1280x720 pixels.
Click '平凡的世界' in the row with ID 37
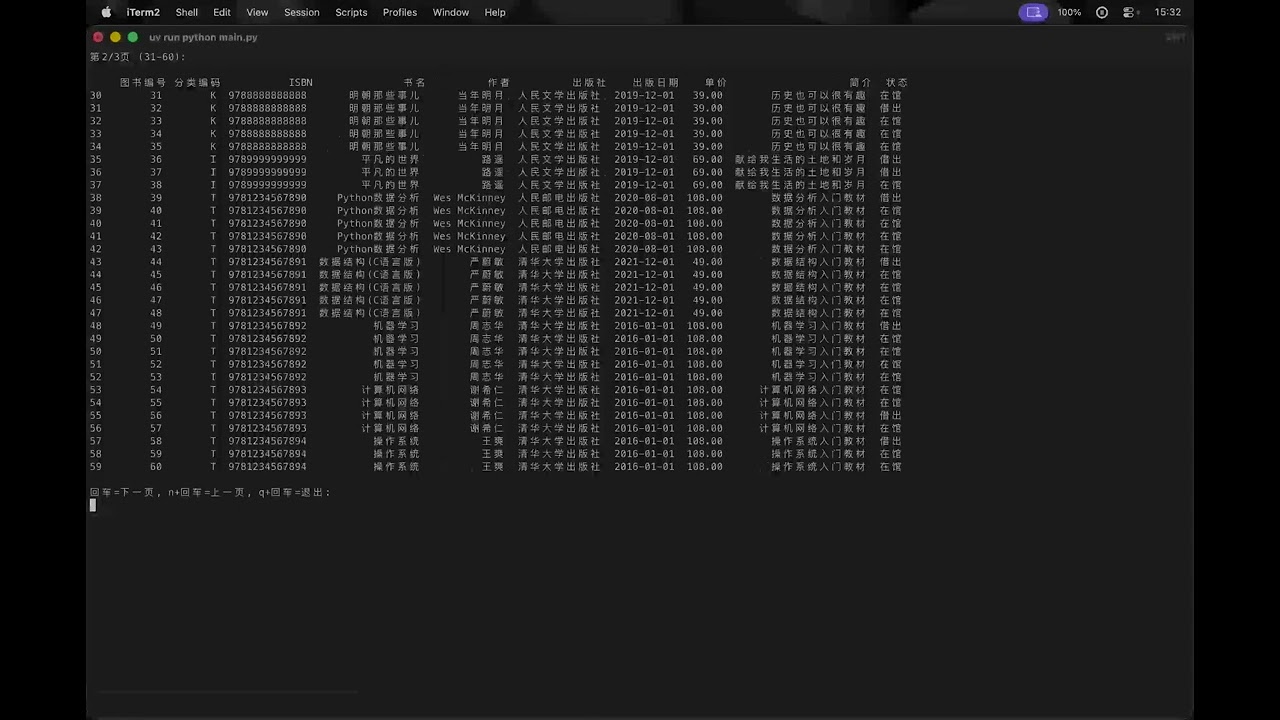pyautogui.click(x=390, y=172)
